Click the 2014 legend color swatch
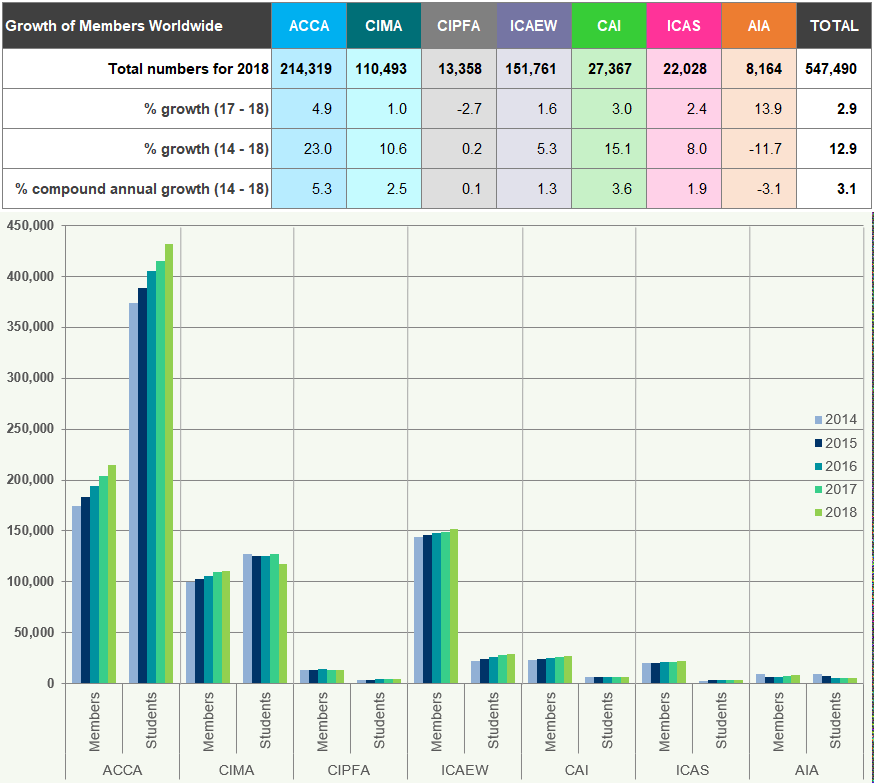The image size is (874, 783). click(818, 420)
